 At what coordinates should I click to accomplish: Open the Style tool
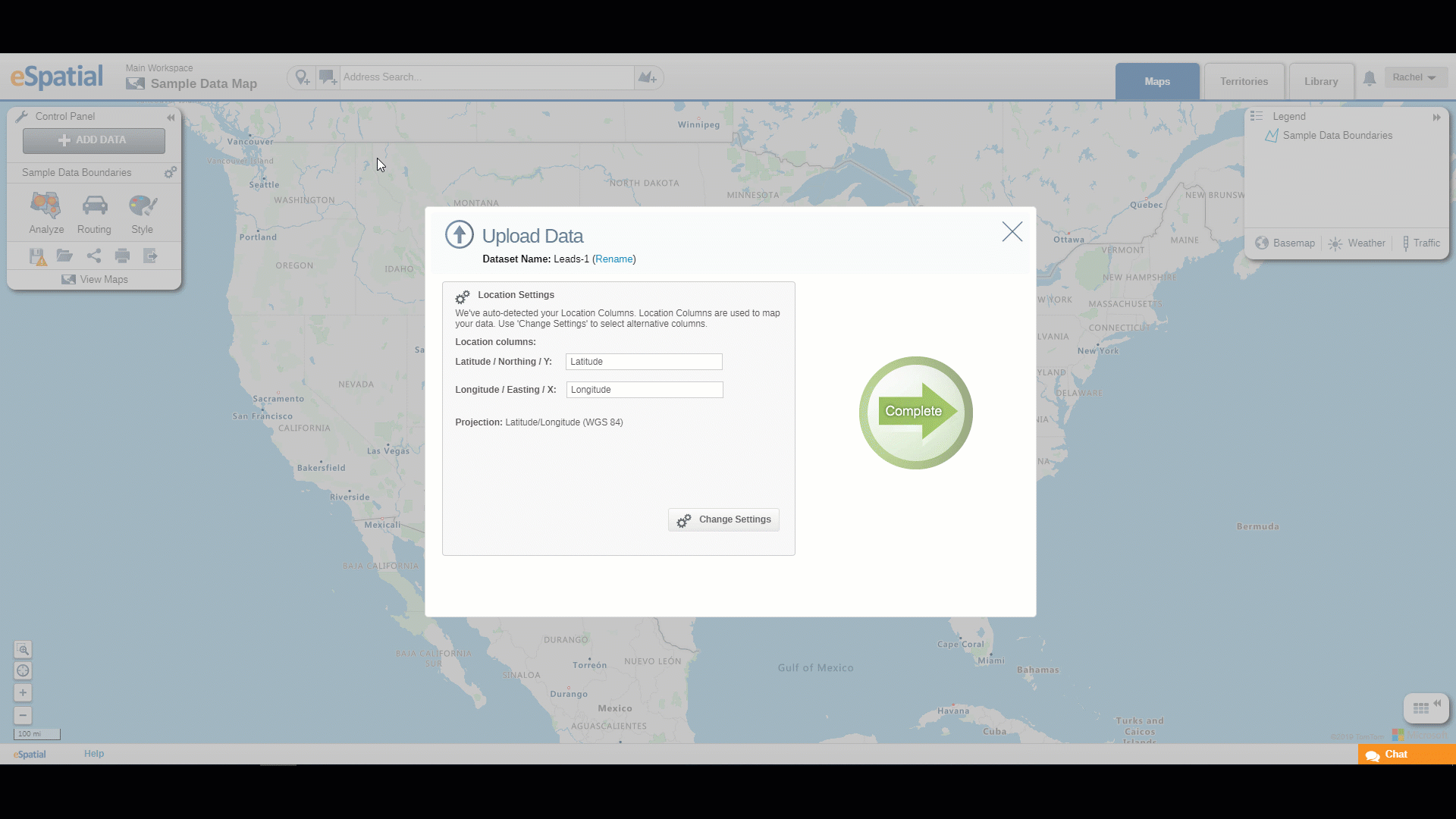click(x=143, y=214)
